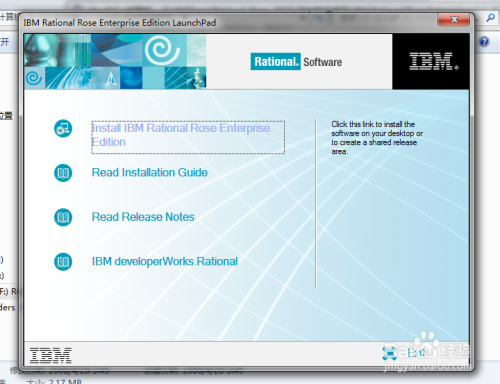Open the Read Installation Guide link
The width and height of the screenshot is (500, 384).
[x=150, y=172]
